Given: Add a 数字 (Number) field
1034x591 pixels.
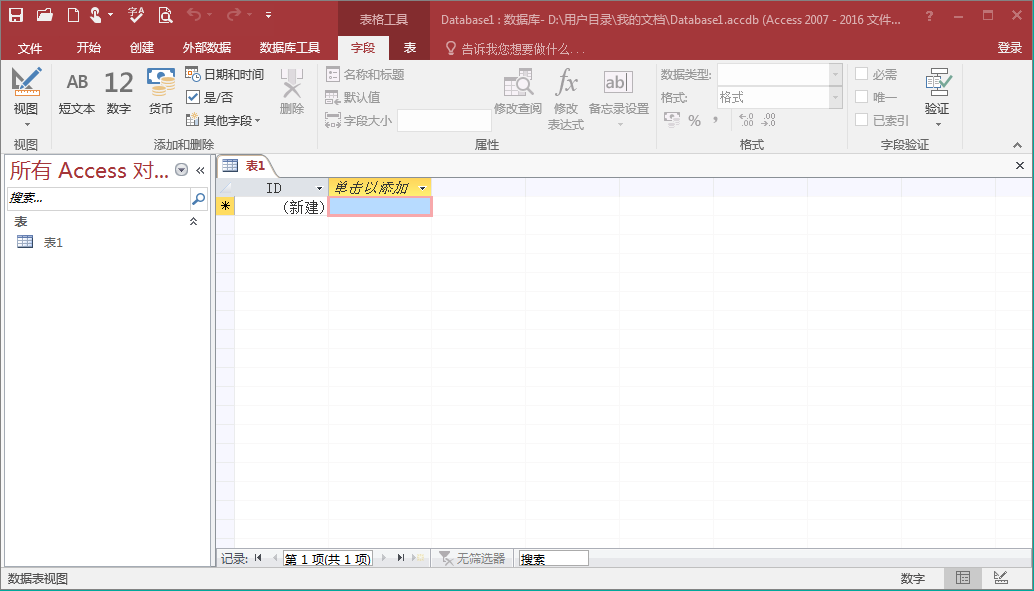Looking at the screenshot, I should (118, 91).
